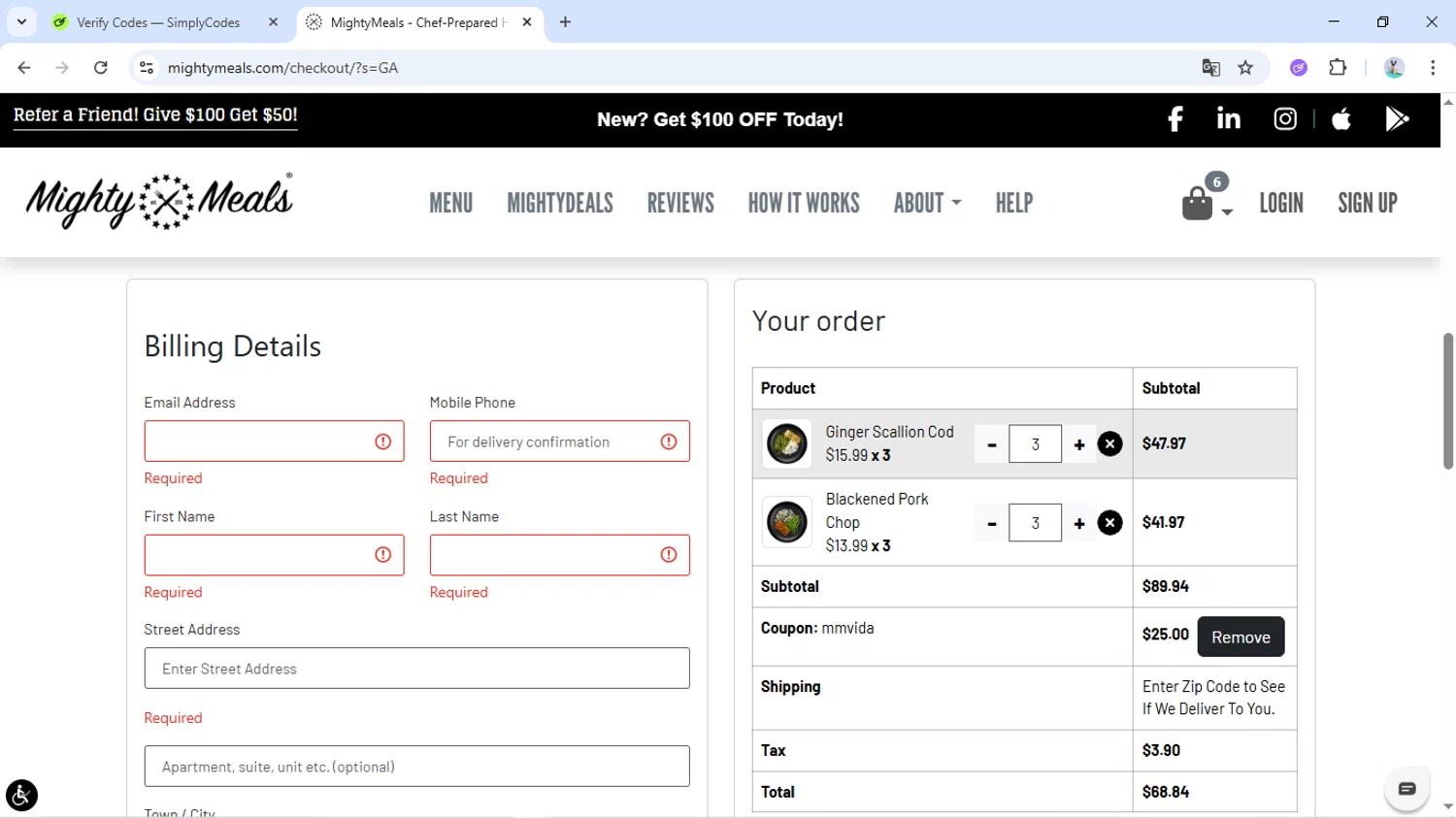Open the MIGHTYDEALS navigation item

(560, 203)
